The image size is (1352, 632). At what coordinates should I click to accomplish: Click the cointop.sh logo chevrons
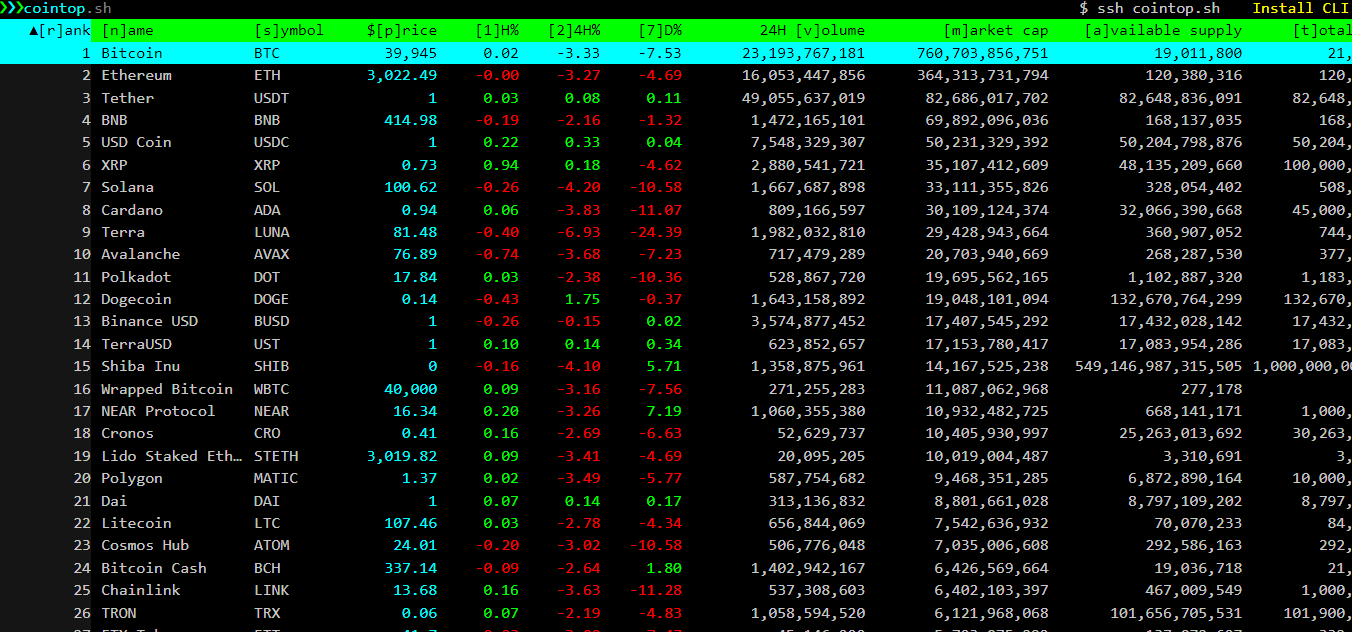pyautogui.click(x=12, y=8)
